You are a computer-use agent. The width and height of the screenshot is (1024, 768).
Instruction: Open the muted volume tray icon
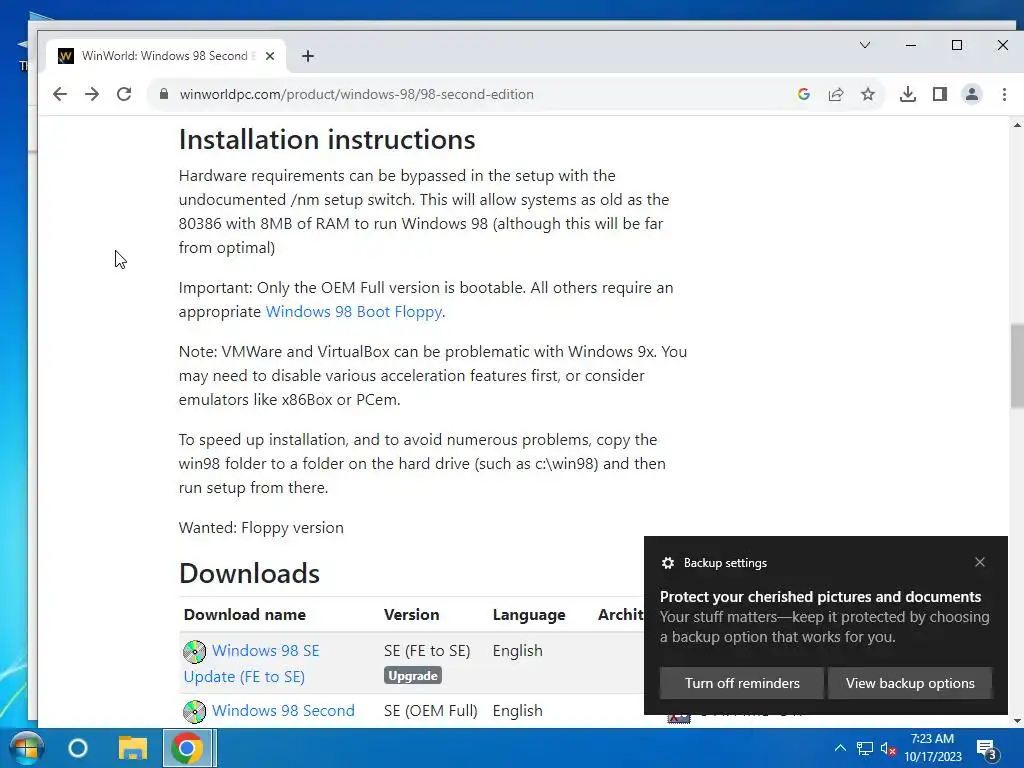pos(888,748)
